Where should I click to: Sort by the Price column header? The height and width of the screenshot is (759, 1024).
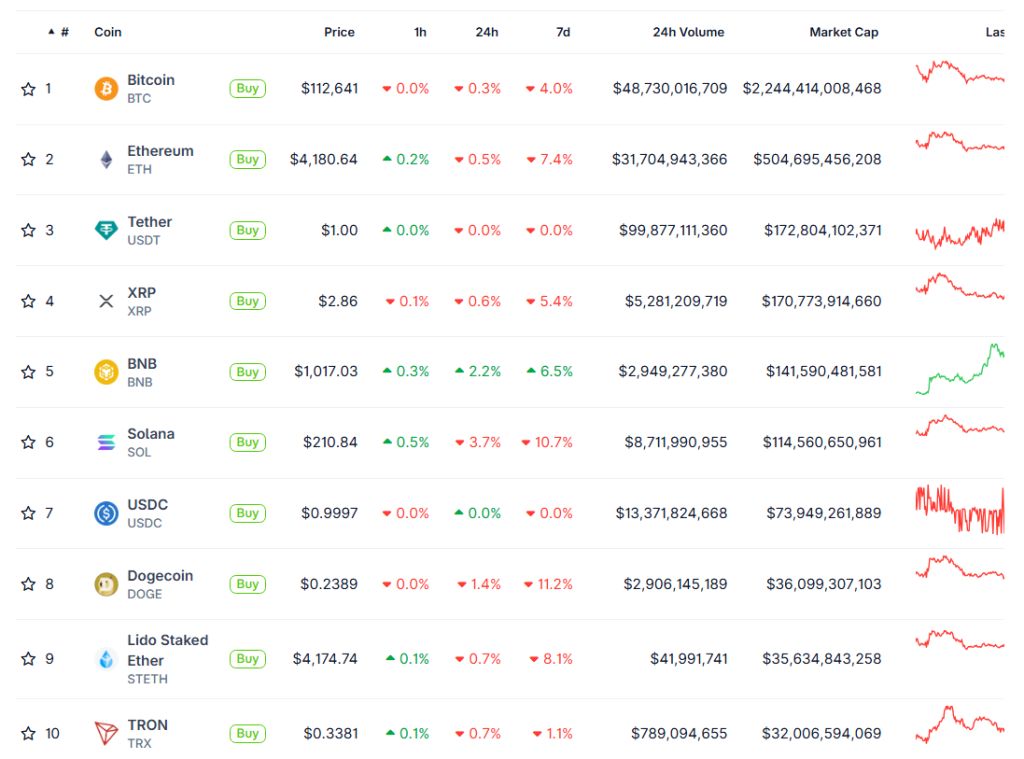pyautogui.click(x=339, y=32)
